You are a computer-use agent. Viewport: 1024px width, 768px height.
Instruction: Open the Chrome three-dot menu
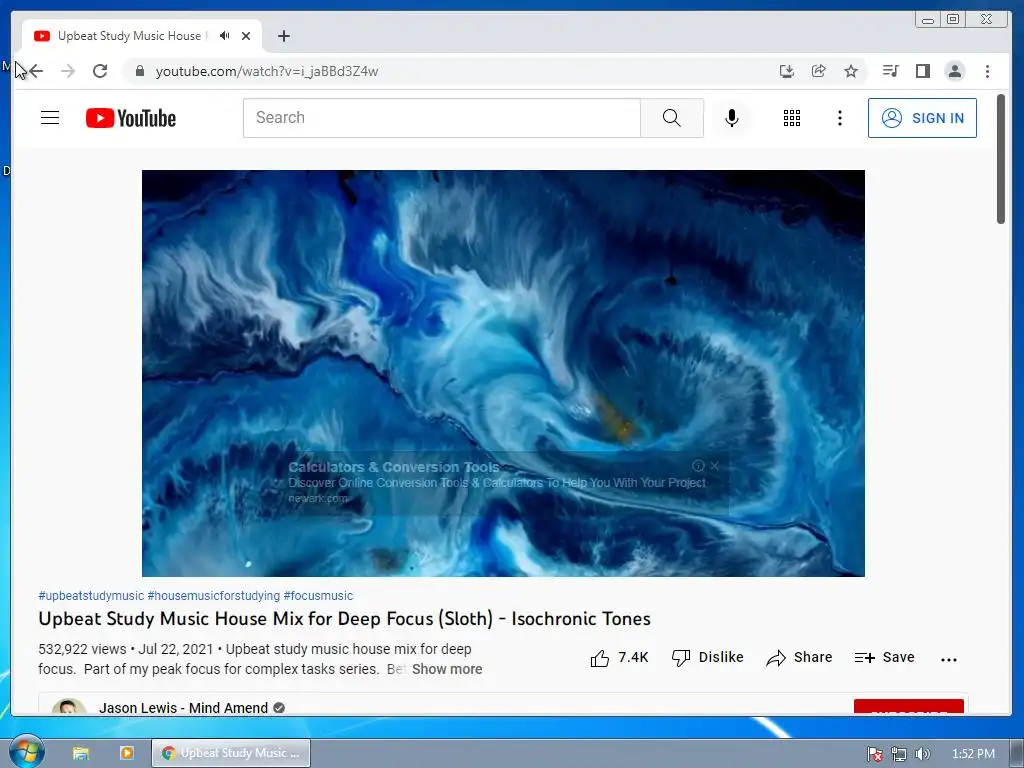point(987,71)
